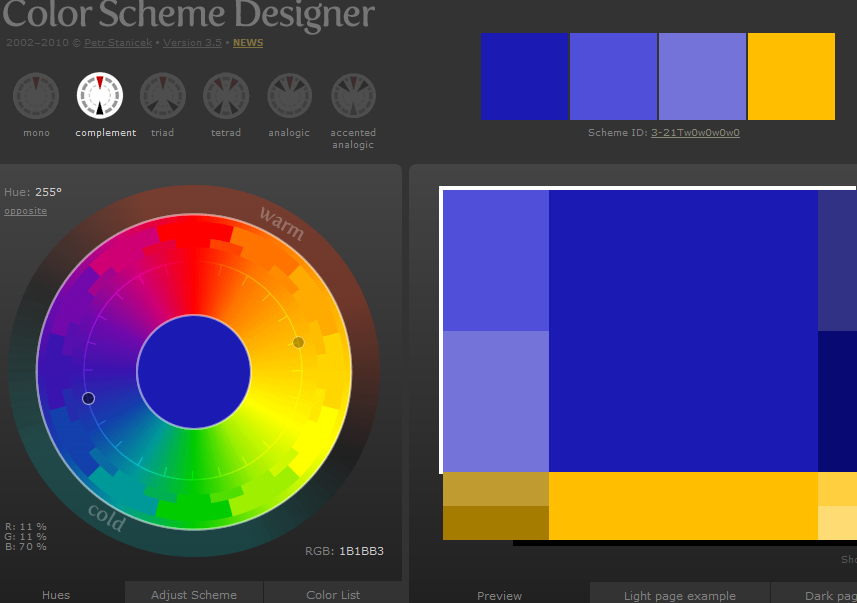Select the analogic scheme mode
857x603 pixels.
(288, 95)
